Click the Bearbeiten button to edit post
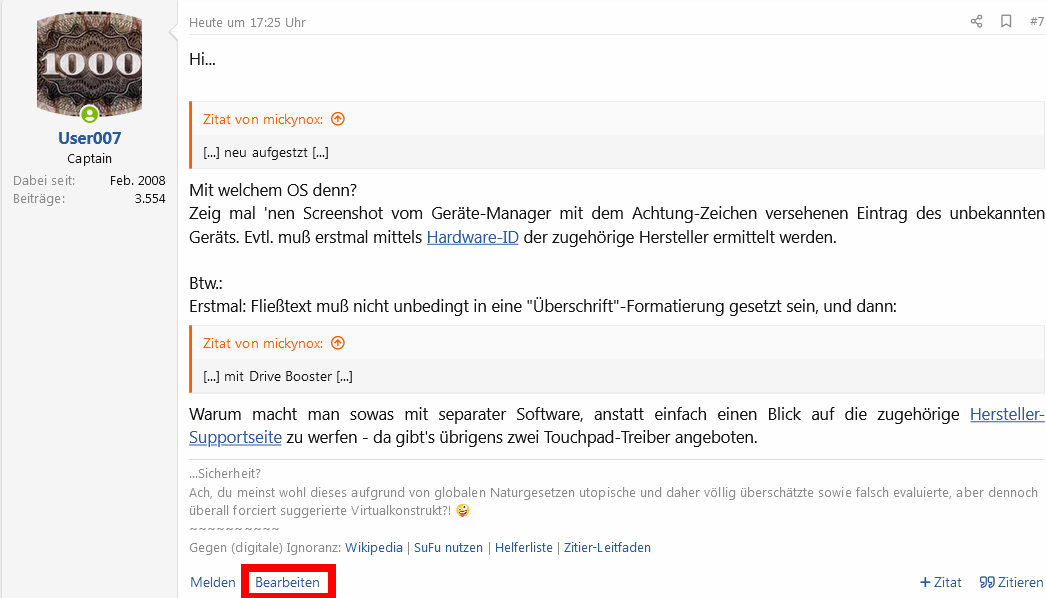This screenshot has width=1046, height=598. click(x=288, y=581)
